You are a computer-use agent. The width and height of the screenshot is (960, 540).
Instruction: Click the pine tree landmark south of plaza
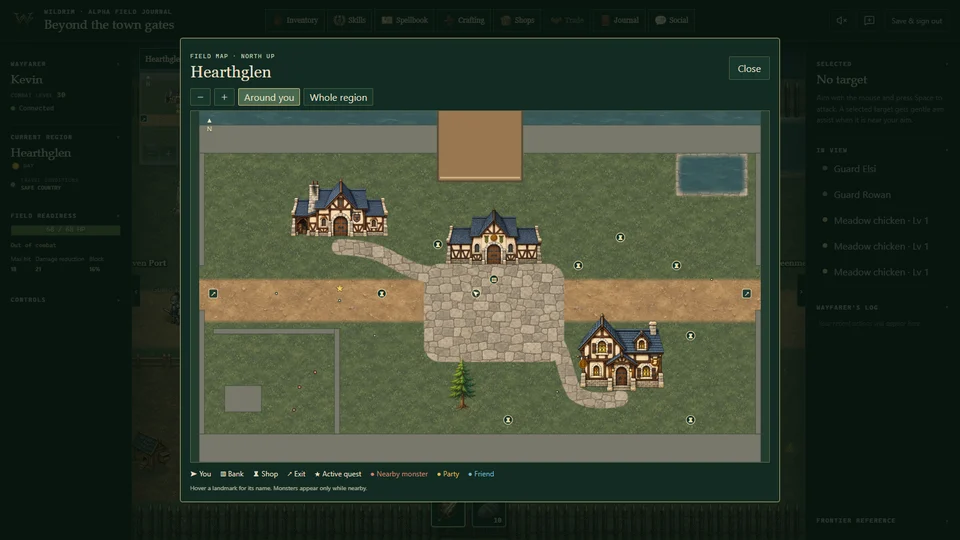point(462,384)
